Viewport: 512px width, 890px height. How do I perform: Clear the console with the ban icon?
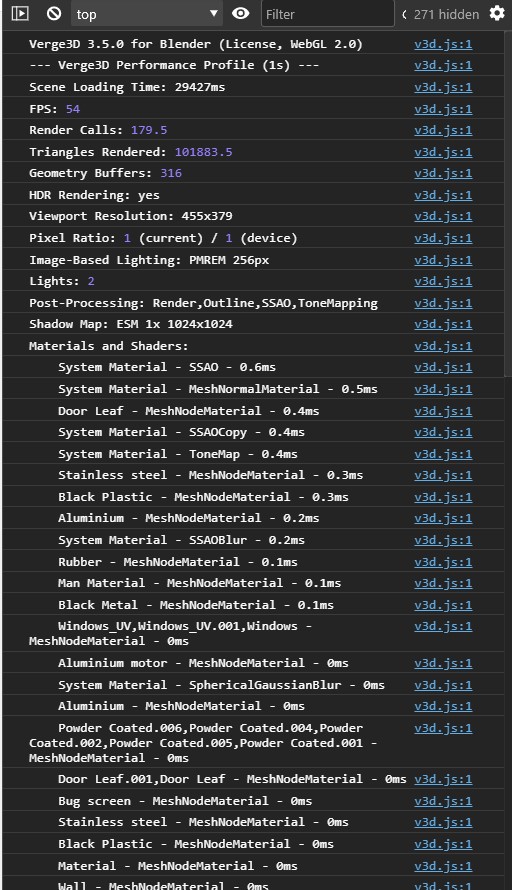(x=54, y=13)
